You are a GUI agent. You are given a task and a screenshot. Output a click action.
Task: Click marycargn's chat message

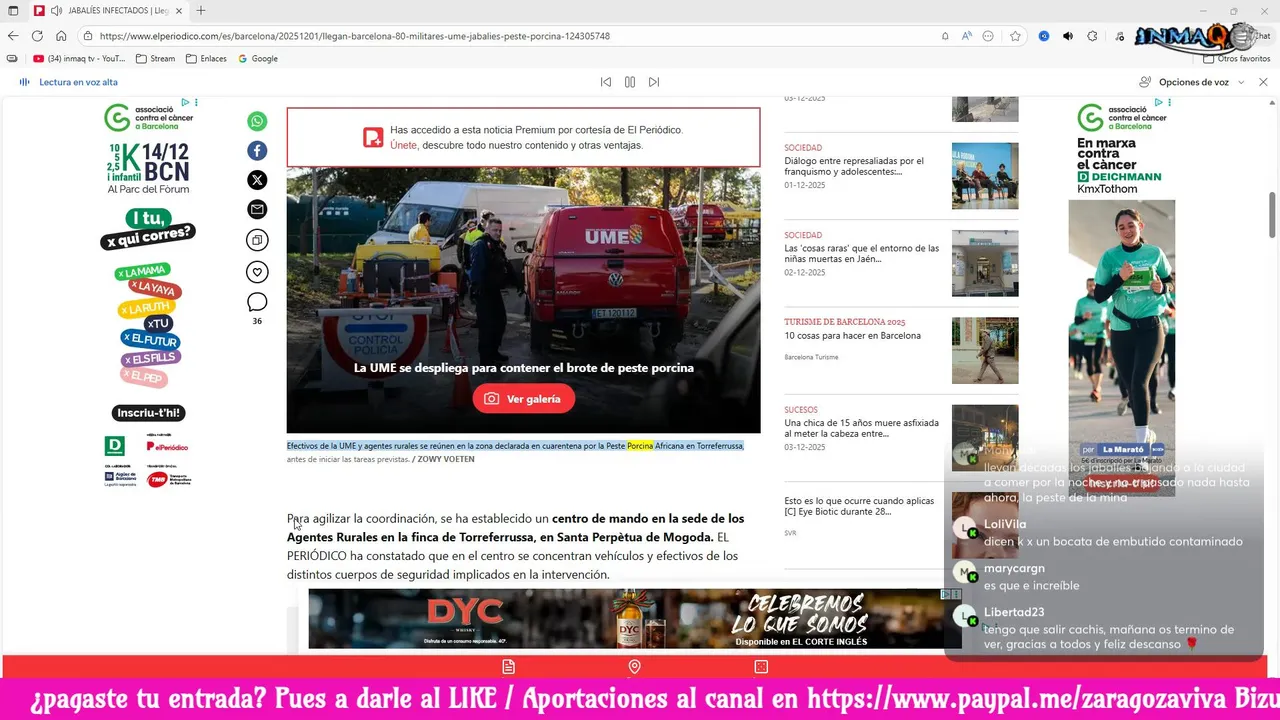(x=1031, y=586)
